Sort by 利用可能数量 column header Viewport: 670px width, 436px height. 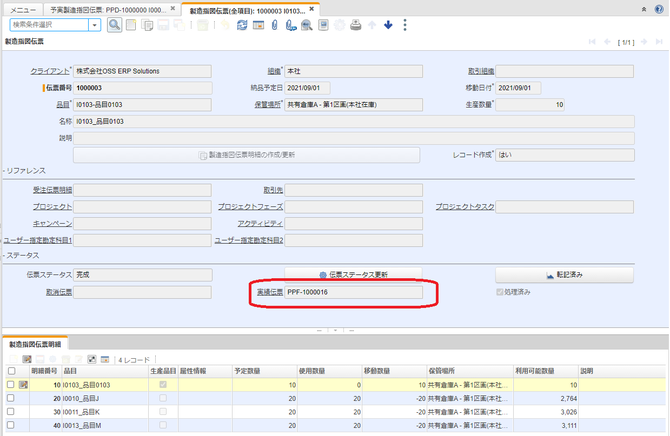coord(546,371)
